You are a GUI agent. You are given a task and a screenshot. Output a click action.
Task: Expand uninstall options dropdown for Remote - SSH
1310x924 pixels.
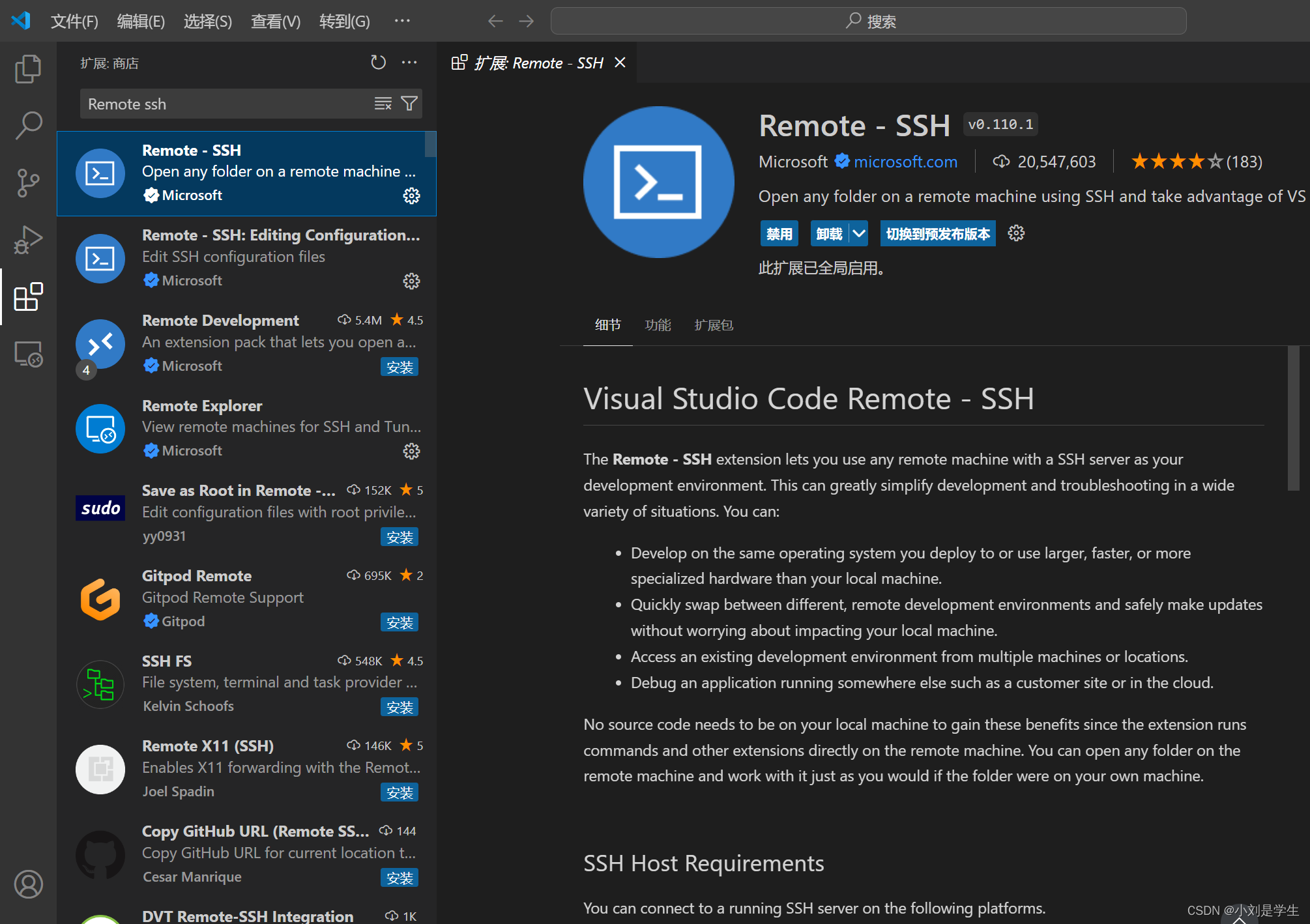coord(858,233)
